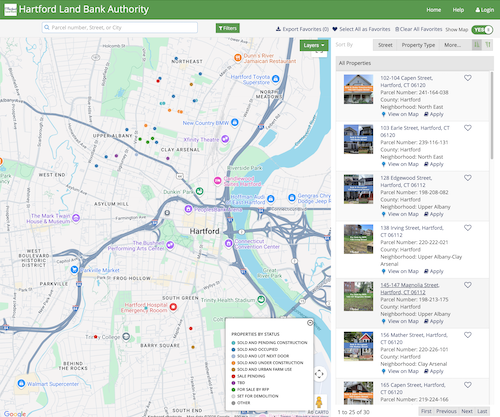Click Export Favorites
The width and height of the screenshot is (500, 417).
click(x=302, y=29)
